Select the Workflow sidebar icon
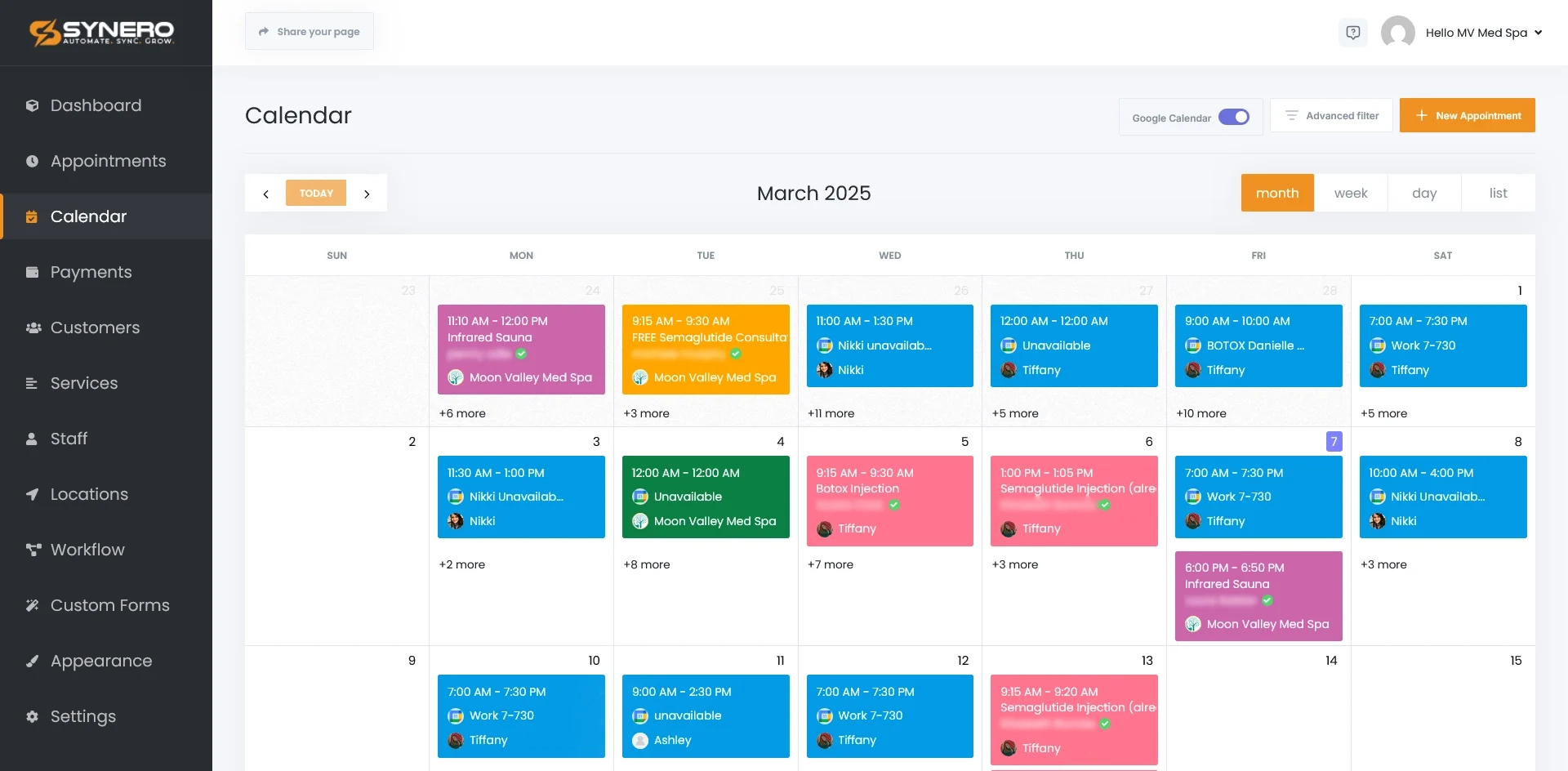 click(33, 550)
